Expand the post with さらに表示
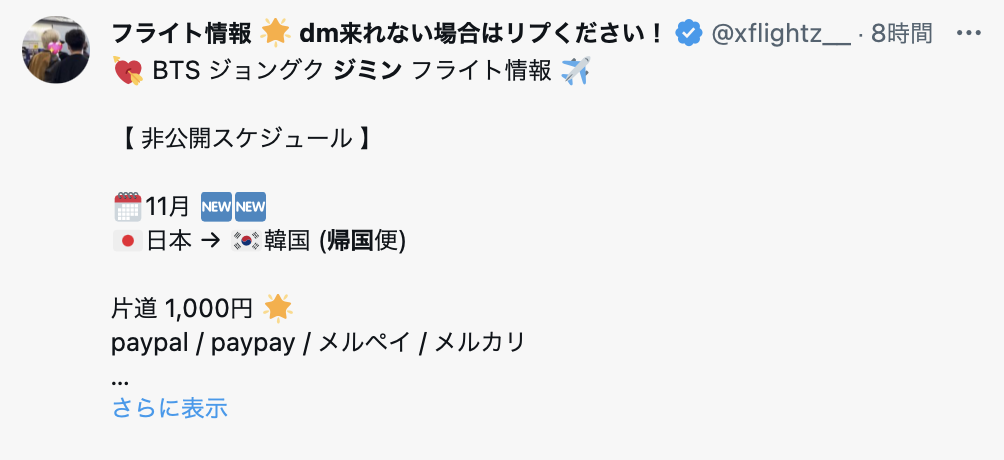The image size is (1004, 460). [170, 407]
